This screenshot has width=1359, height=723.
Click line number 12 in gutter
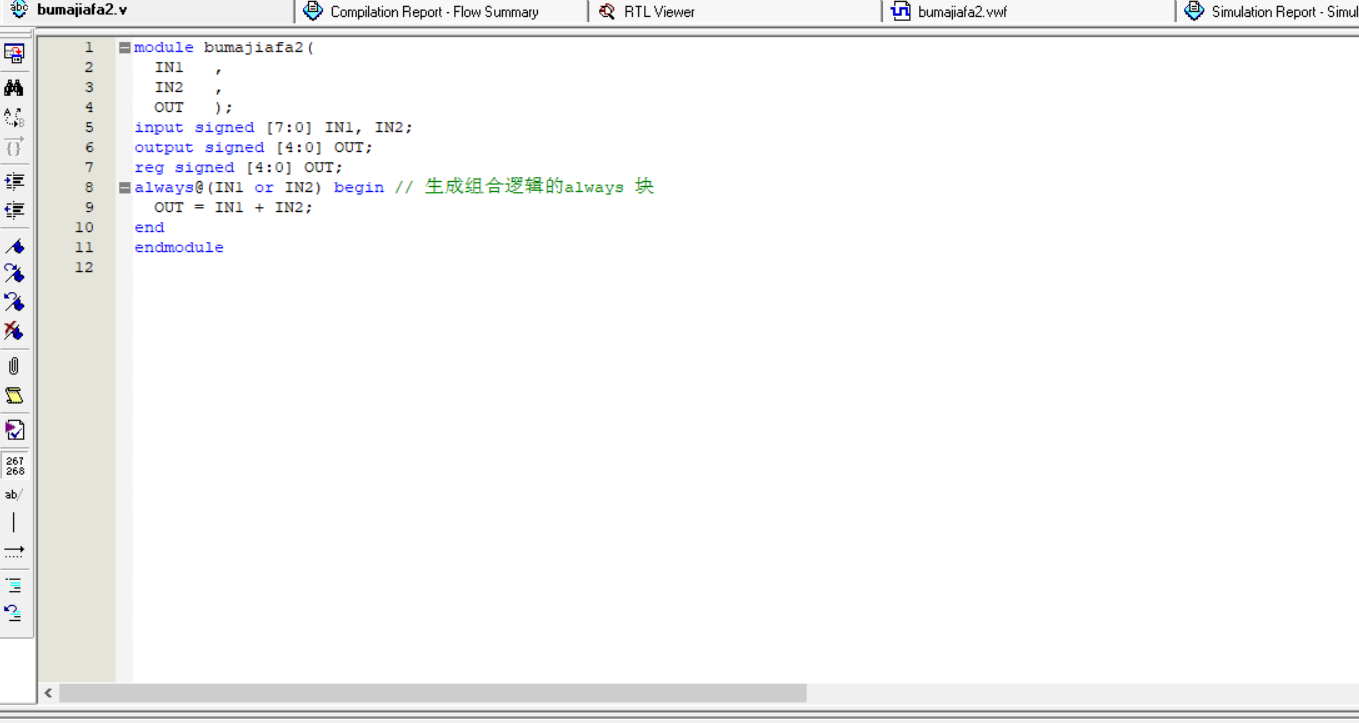tap(84, 267)
